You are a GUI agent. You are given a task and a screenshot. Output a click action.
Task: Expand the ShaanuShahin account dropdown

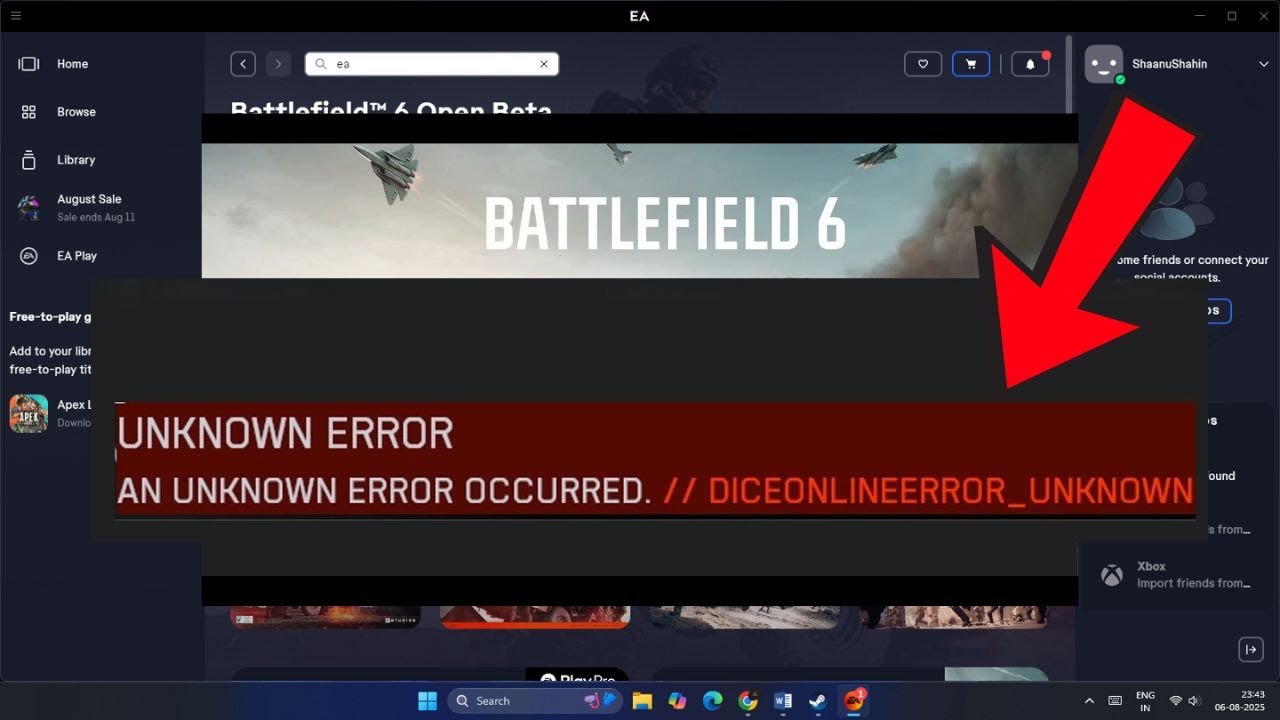point(1263,64)
